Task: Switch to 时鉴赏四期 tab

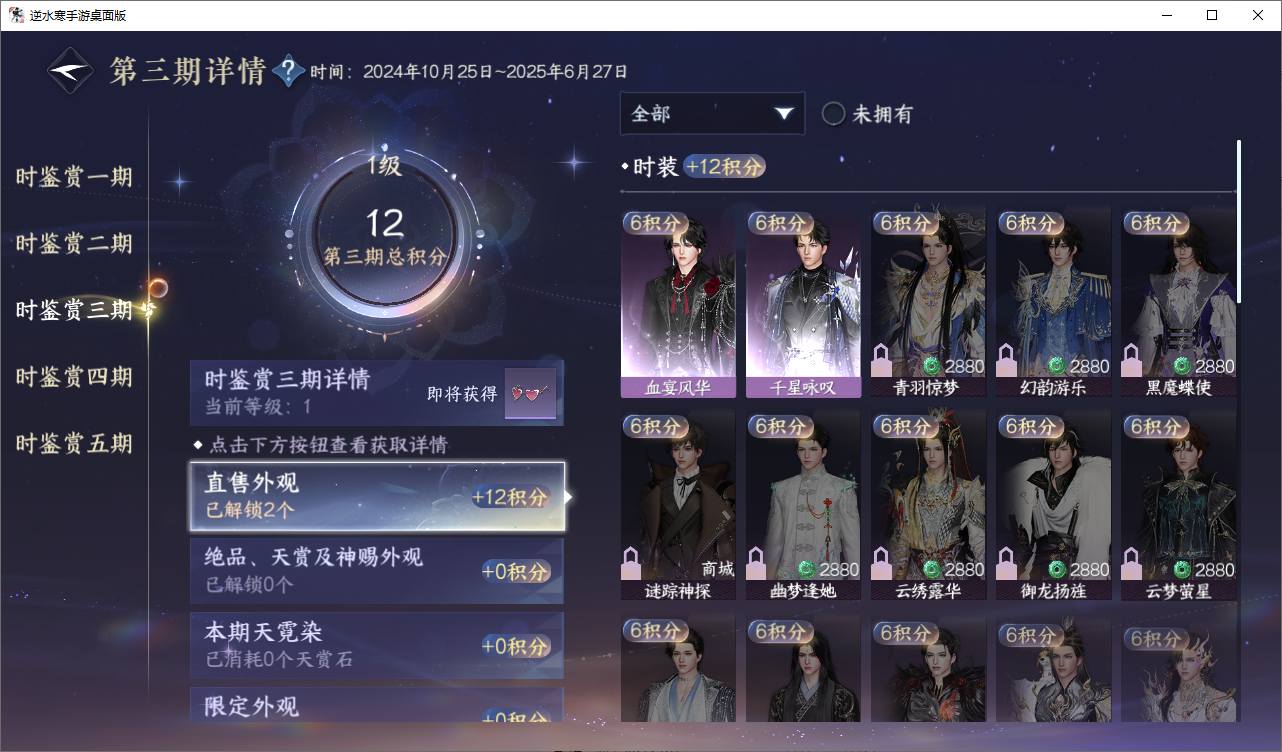Action: coord(74,377)
